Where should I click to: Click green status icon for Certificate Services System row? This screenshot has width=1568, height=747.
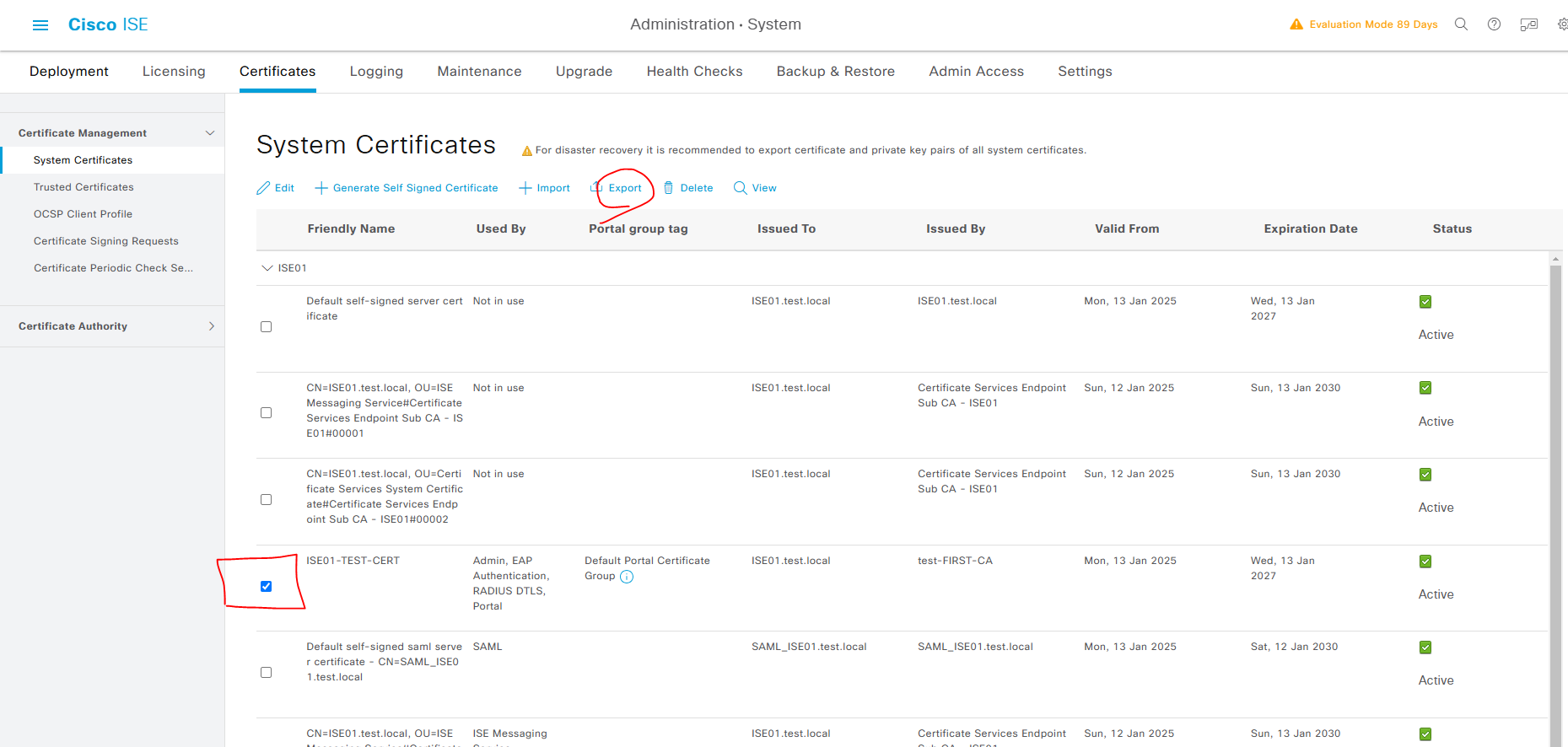click(x=1425, y=475)
